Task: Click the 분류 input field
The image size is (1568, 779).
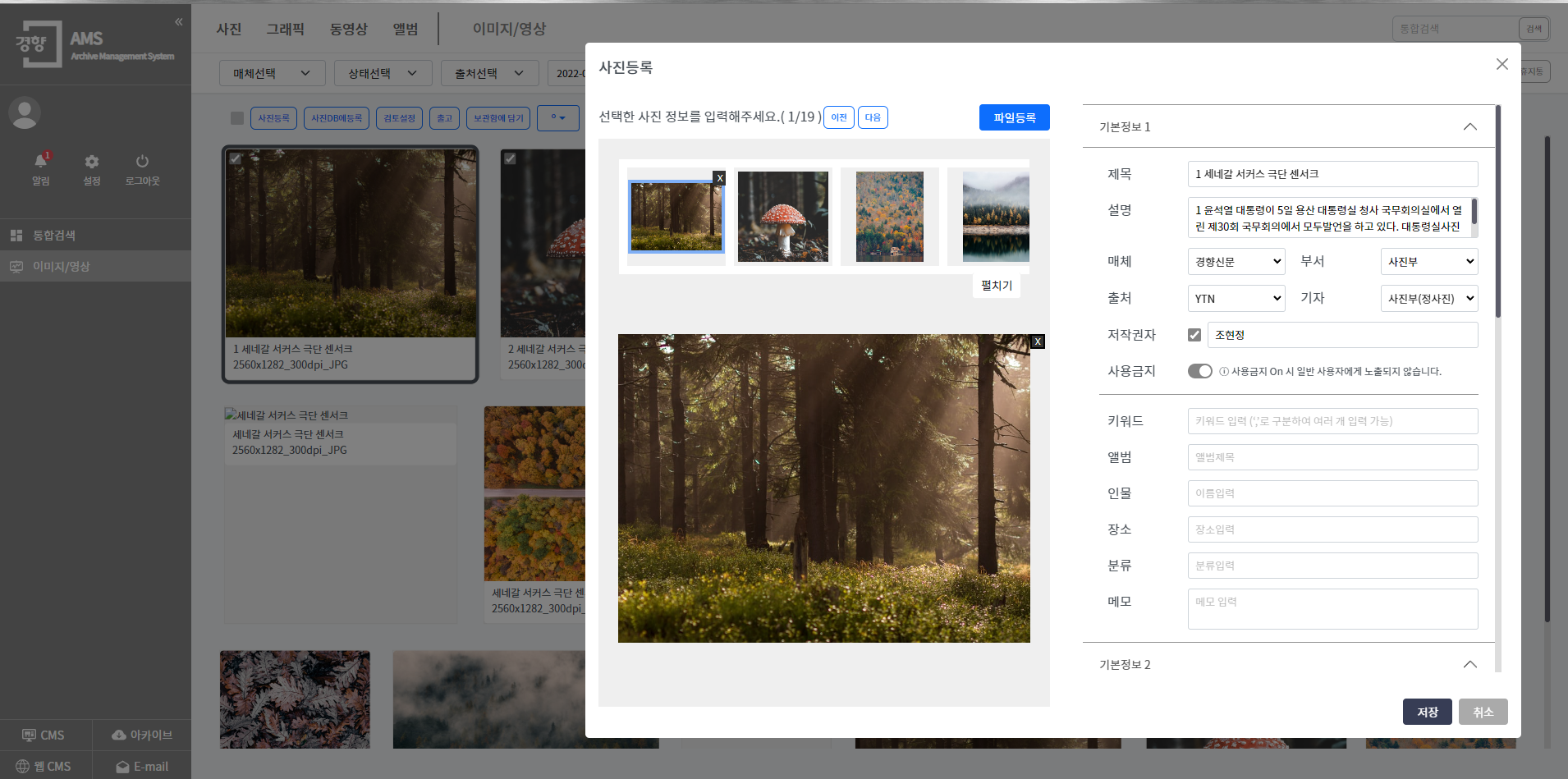Action: point(1332,566)
